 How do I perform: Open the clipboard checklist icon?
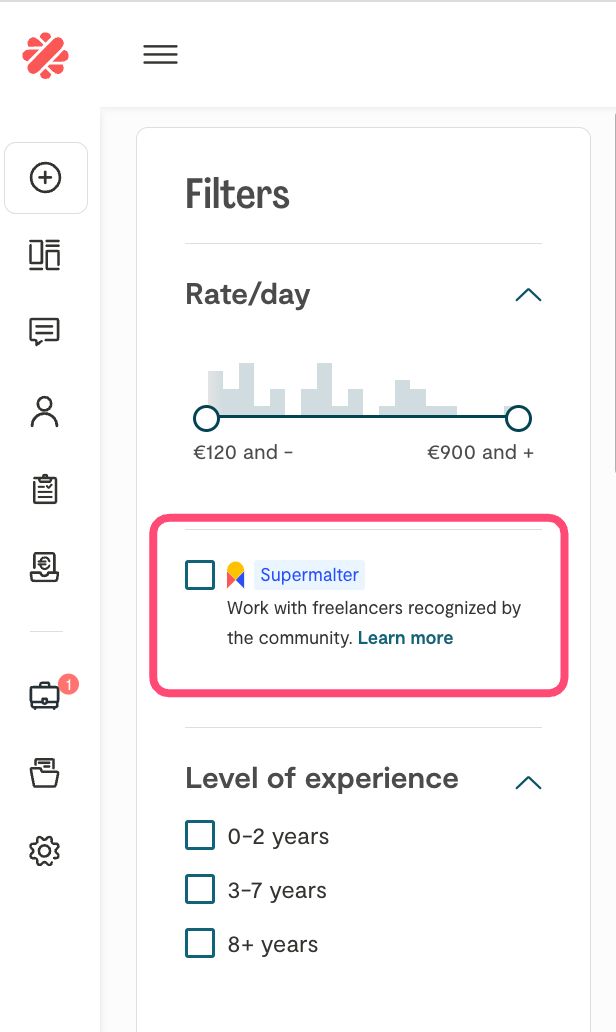tap(45, 489)
